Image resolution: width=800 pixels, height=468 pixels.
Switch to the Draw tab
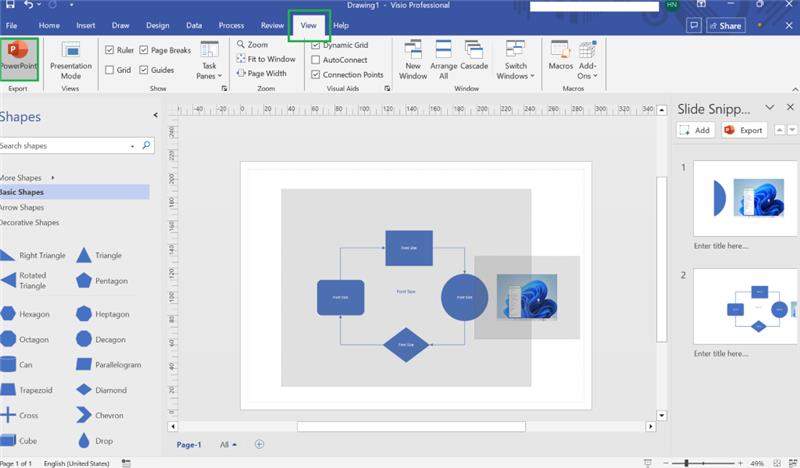120,26
